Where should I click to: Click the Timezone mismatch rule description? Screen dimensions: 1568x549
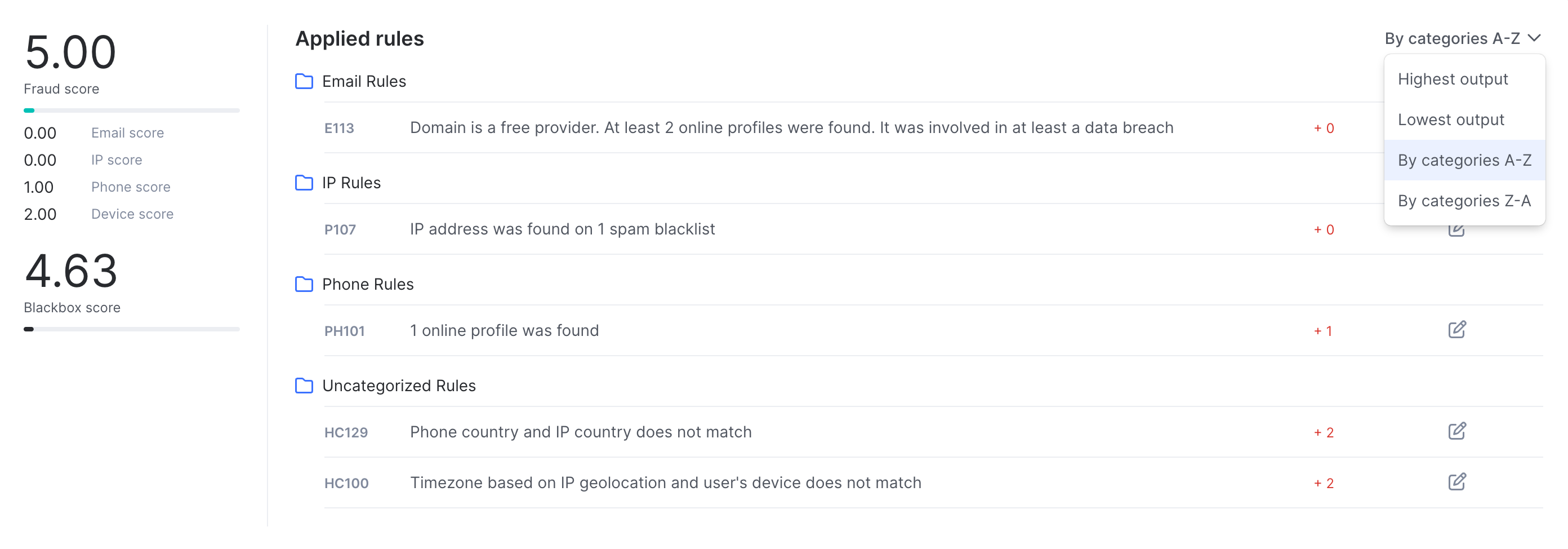[665, 482]
